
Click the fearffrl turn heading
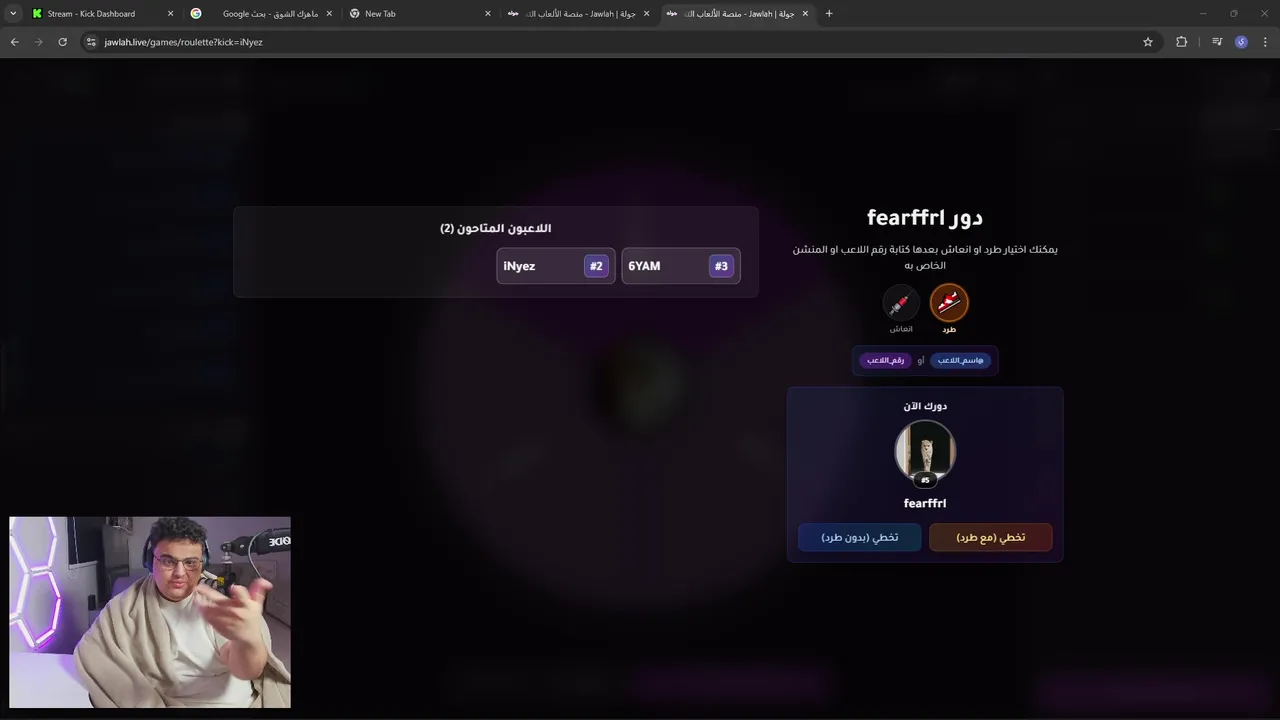click(x=925, y=218)
